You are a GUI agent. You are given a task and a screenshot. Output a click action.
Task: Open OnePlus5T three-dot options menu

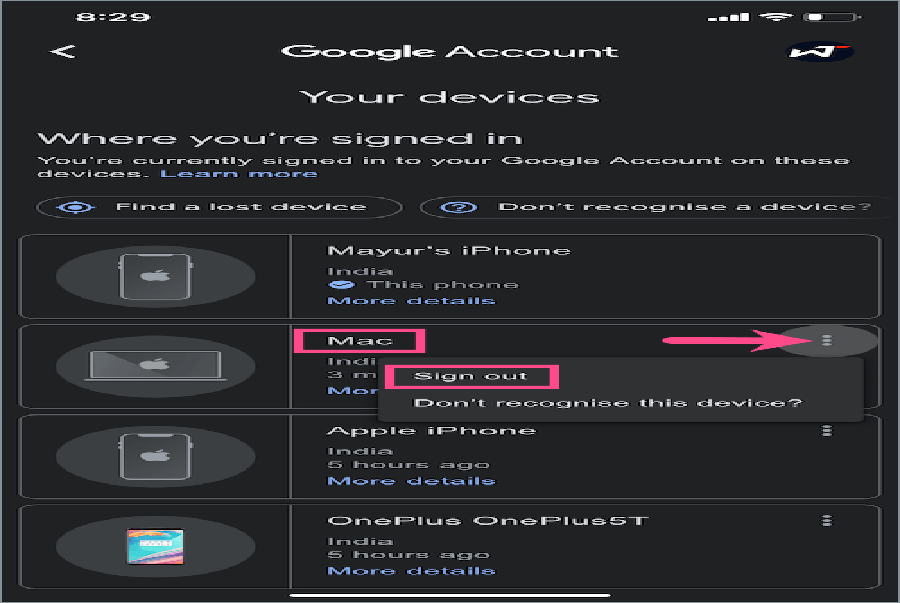[x=827, y=520]
